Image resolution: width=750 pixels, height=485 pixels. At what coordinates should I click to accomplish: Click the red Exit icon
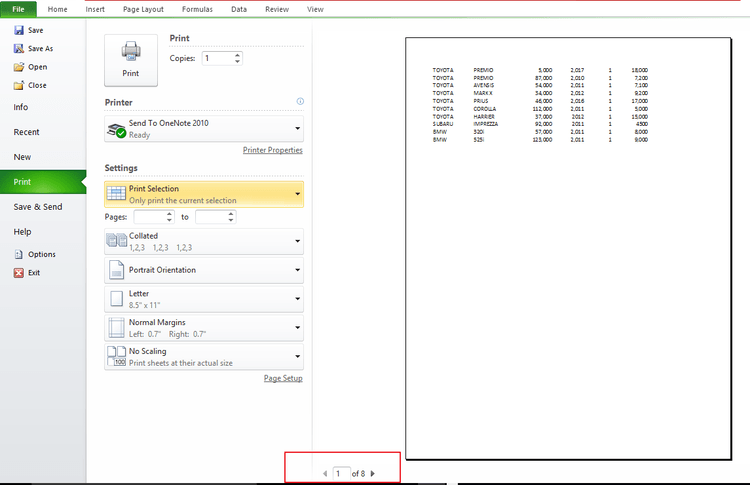click(19, 273)
